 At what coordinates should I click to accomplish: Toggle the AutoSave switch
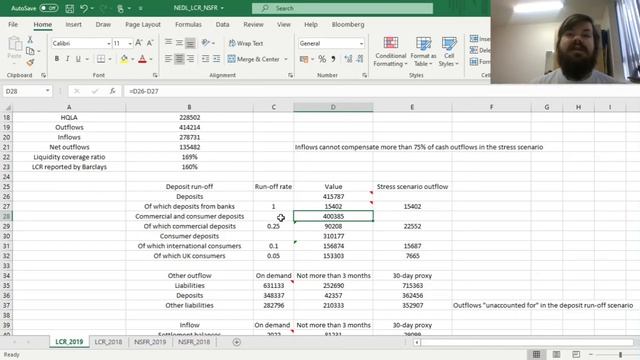[49, 8]
